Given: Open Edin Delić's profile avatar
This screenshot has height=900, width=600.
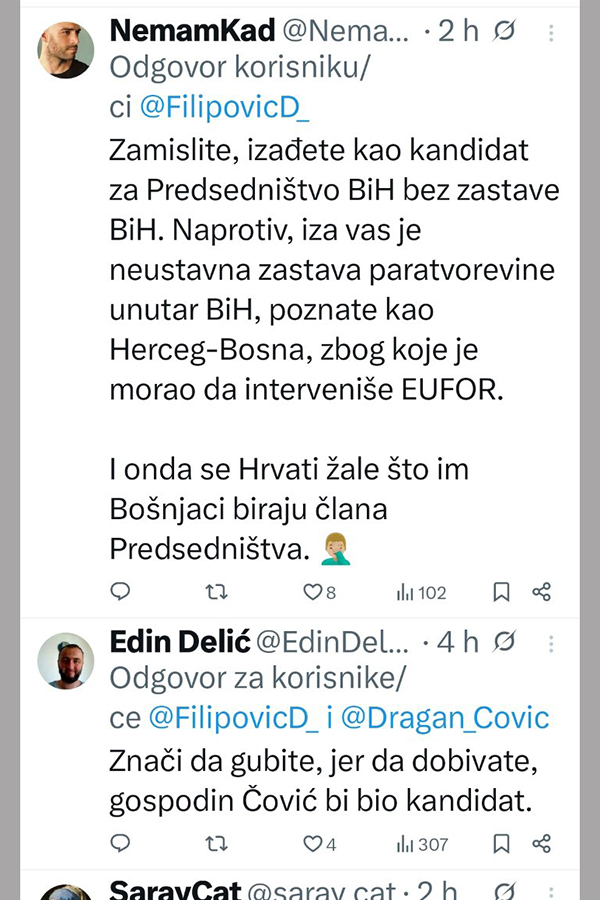Looking at the screenshot, I should coord(66,661).
